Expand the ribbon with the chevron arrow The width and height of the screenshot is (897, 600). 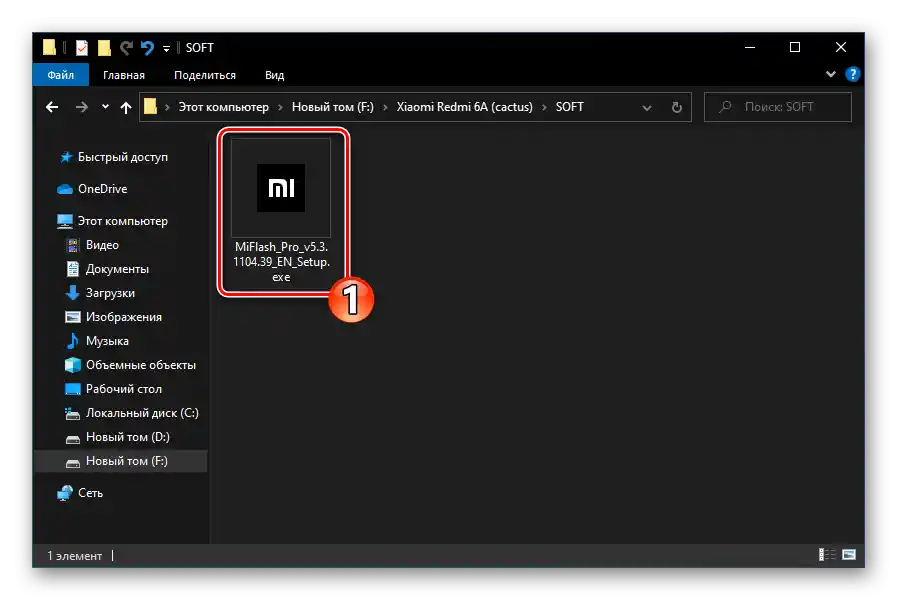coord(830,74)
